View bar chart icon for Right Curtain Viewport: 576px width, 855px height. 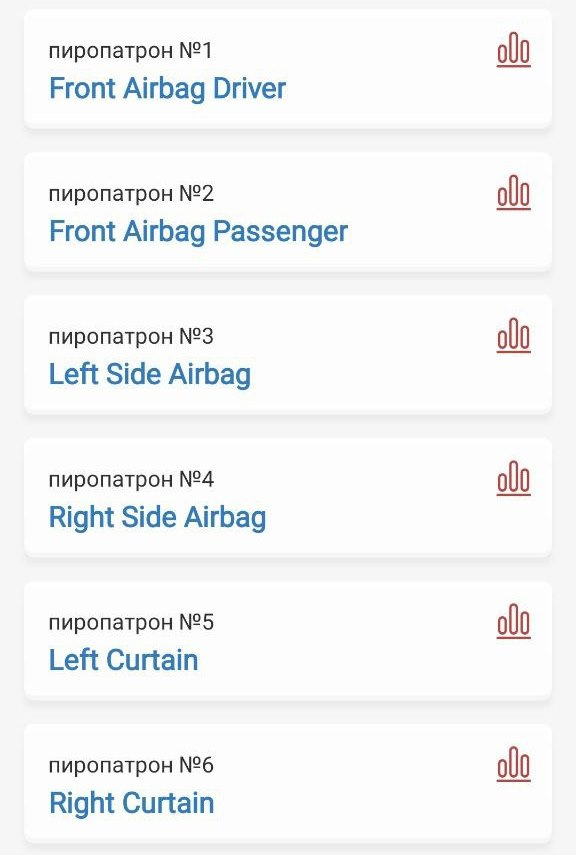(513, 764)
